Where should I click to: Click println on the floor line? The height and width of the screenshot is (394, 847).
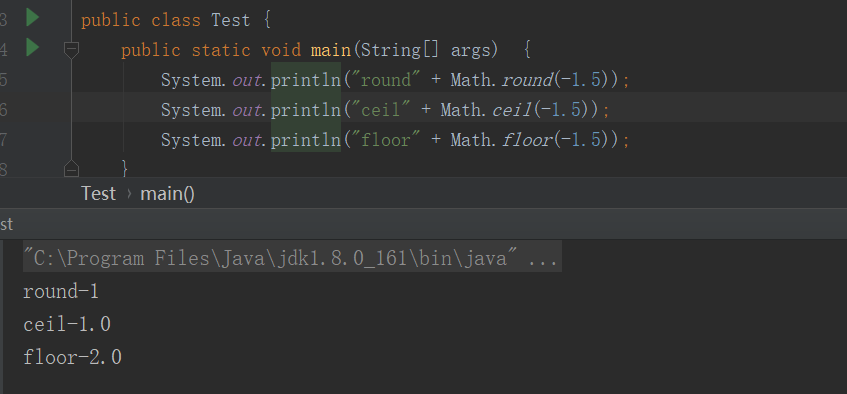click(306, 141)
